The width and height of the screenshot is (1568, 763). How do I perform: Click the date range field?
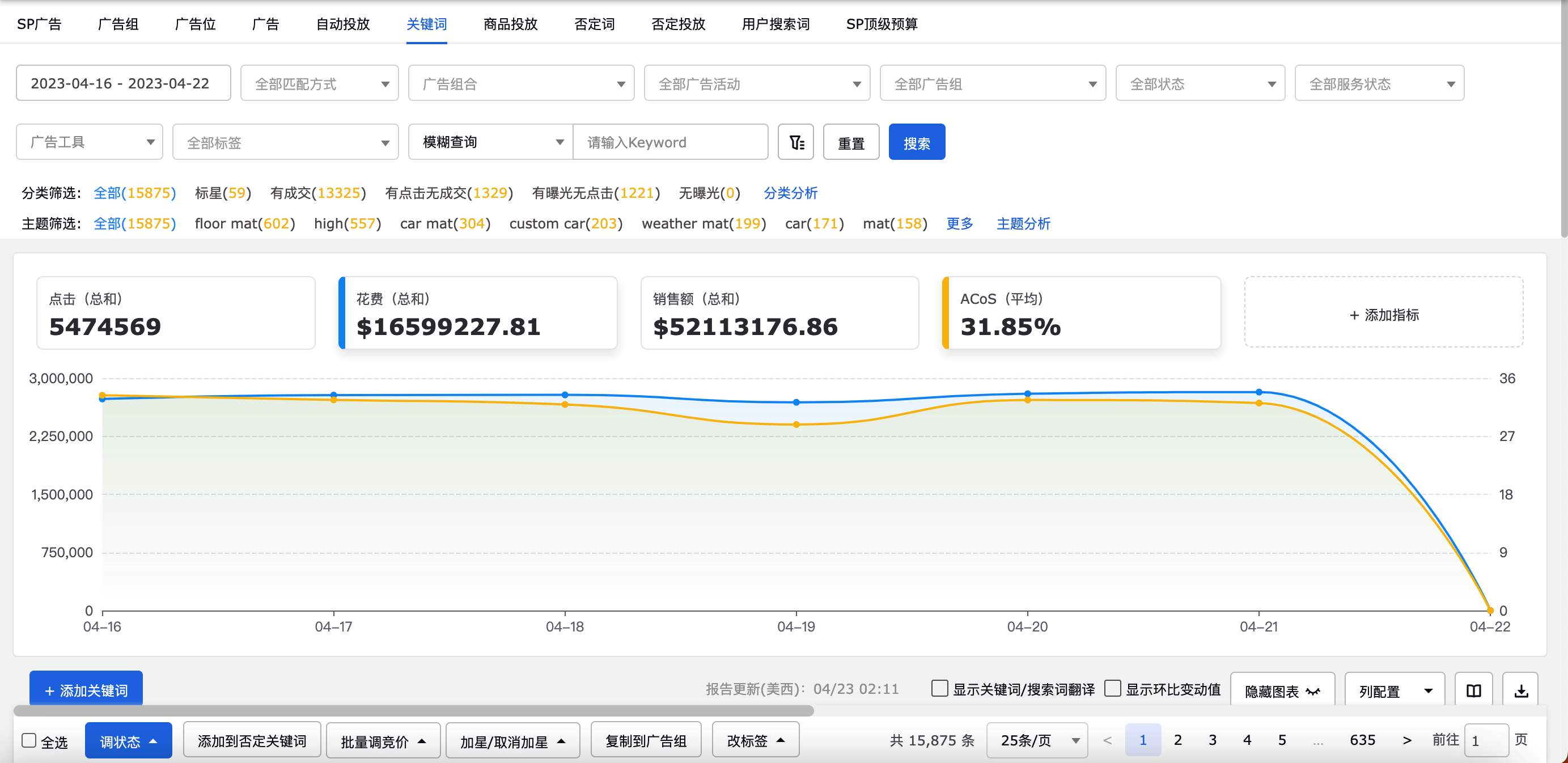tap(124, 83)
